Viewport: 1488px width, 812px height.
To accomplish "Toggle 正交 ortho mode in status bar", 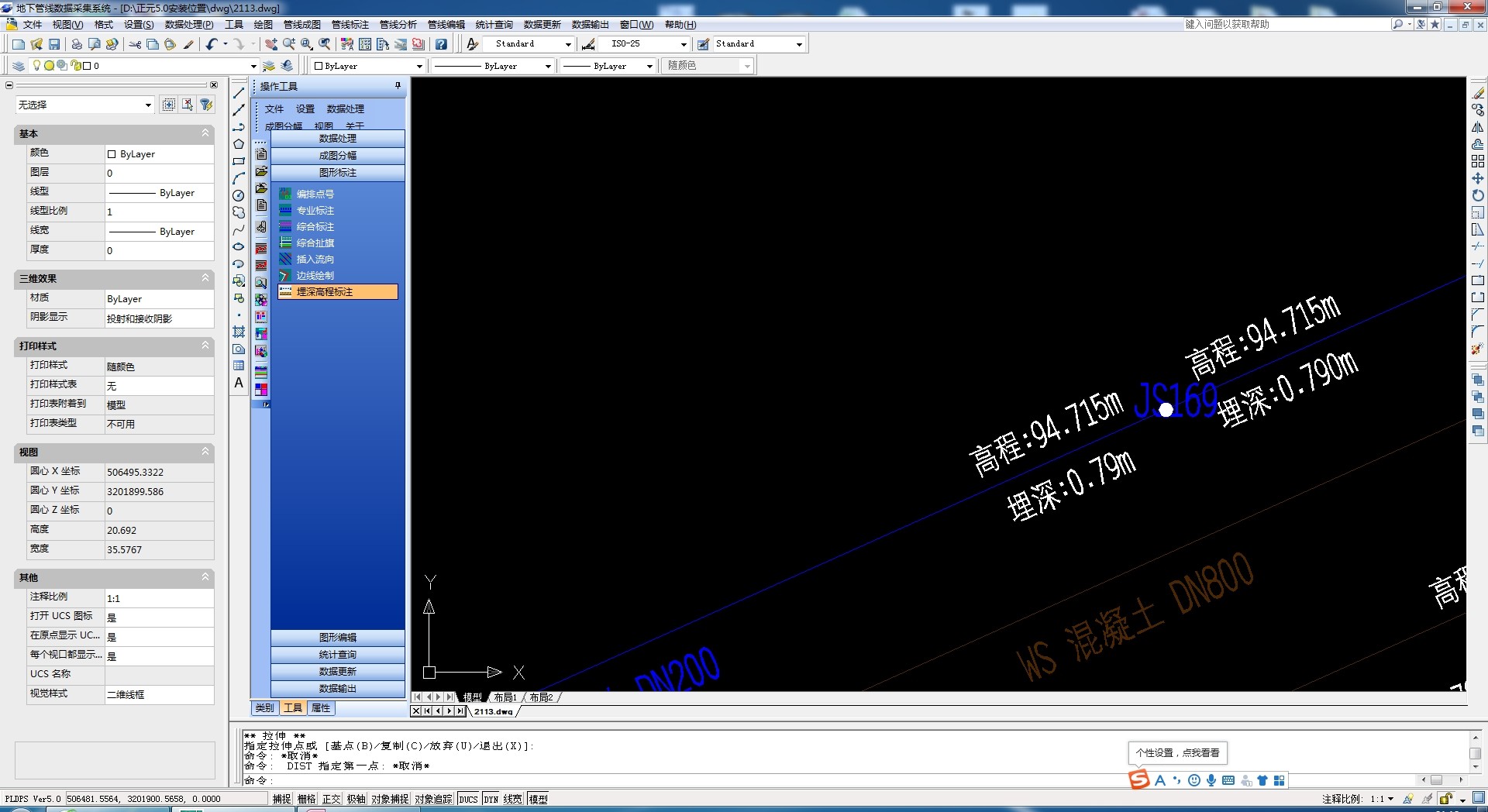I will 332,799.
